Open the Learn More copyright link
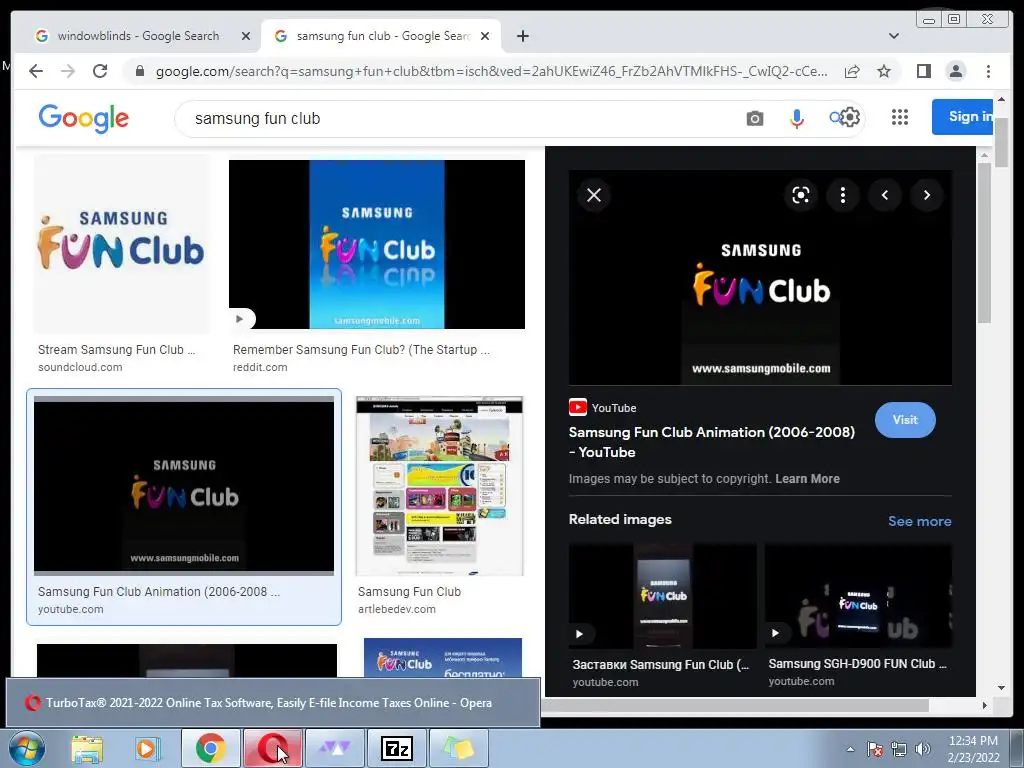 [x=807, y=479]
